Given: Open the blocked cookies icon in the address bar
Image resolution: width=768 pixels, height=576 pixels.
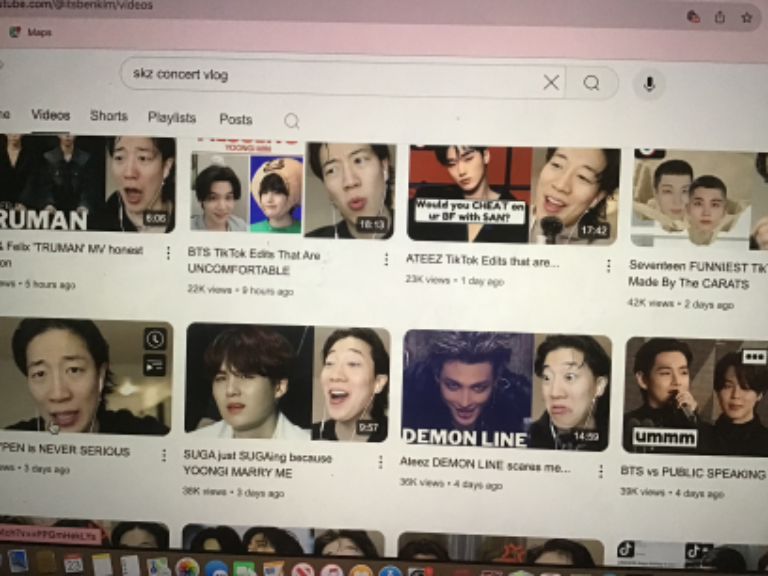Looking at the screenshot, I should pyautogui.click(x=693, y=17).
